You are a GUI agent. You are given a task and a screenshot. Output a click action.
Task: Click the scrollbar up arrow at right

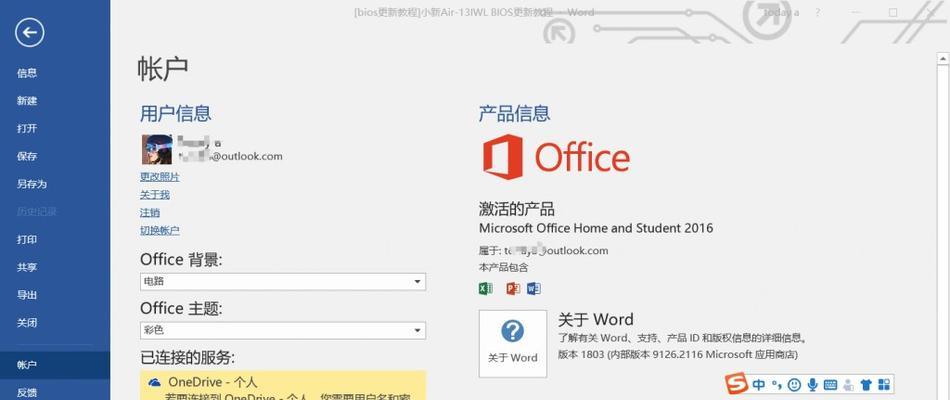(942, 59)
